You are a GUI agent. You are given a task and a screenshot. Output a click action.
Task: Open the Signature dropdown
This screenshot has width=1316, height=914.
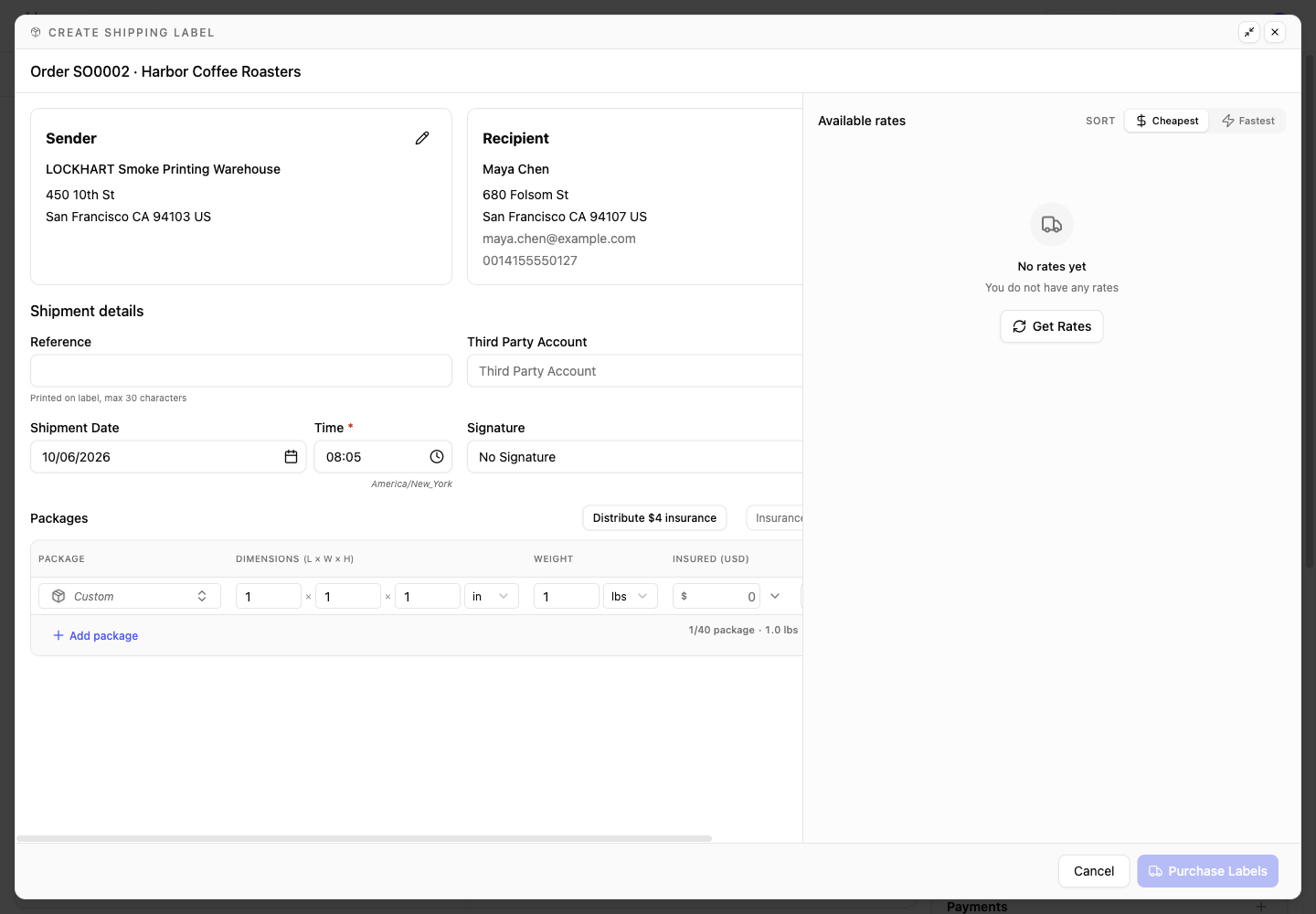coord(635,457)
